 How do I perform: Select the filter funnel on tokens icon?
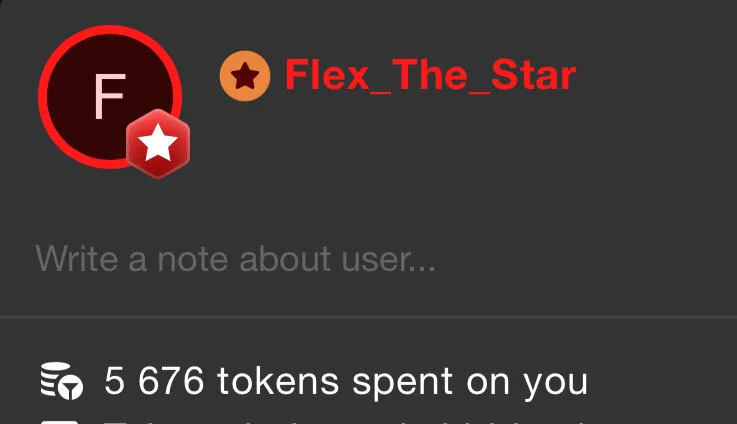pyautogui.click(x=71, y=388)
